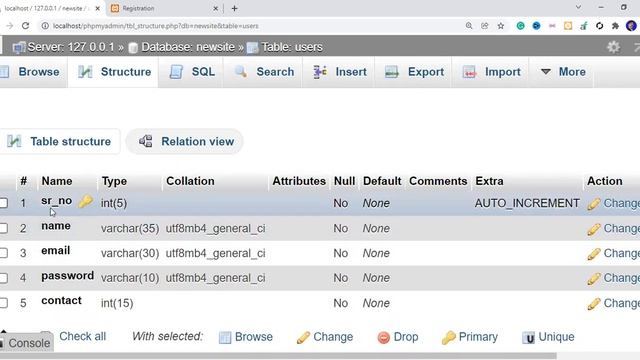Click the browser address bar URL

point(156,26)
